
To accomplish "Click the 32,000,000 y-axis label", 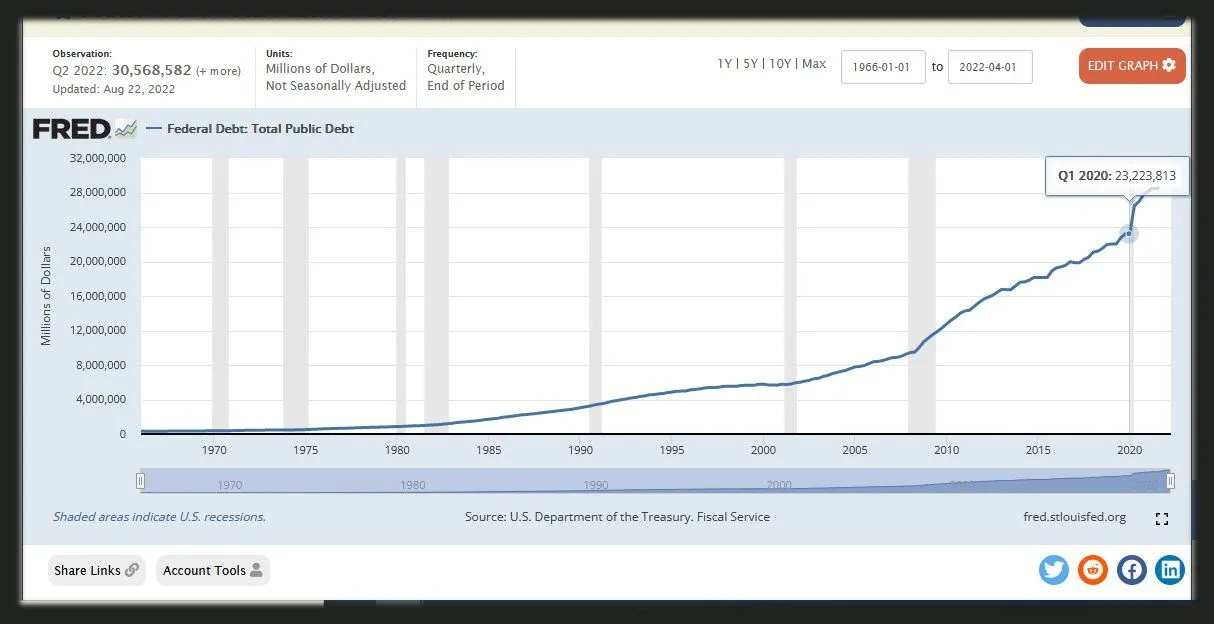I will coord(98,158).
